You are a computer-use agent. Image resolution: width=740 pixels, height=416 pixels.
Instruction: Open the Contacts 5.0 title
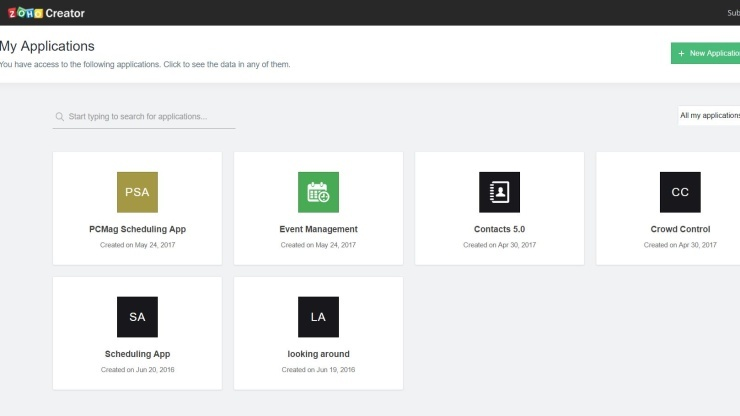[x=499, y=229]
